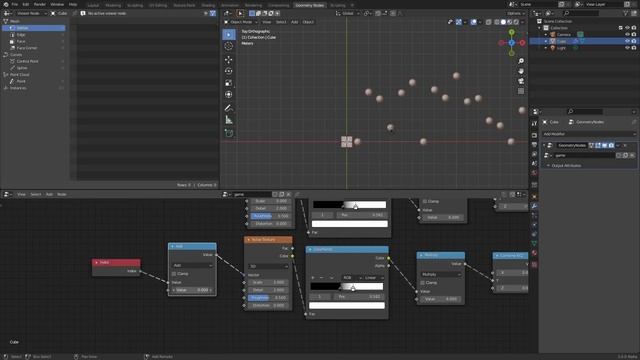Open the File menu
The height and width of the screenshot is (360, 640).
click(15, 4)
